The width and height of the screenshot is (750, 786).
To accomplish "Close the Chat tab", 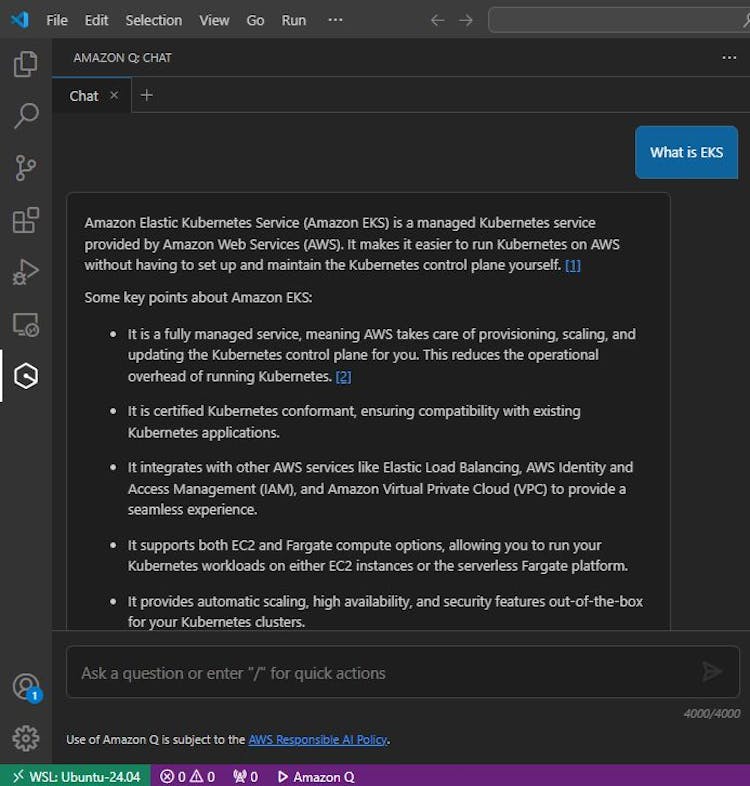I will [x=114, y=95].
